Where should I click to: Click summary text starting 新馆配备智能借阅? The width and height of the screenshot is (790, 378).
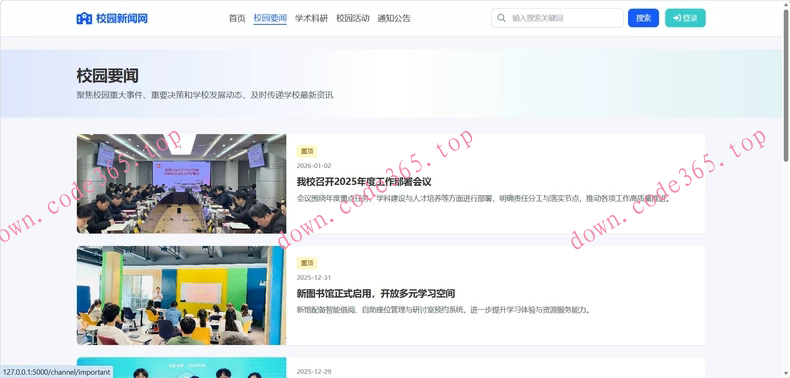(x=443, y=310)
